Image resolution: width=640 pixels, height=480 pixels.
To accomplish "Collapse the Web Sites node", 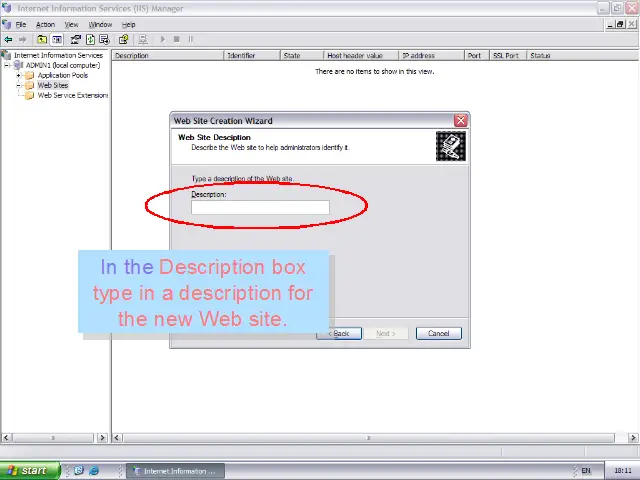I will [x=18, y=85].
